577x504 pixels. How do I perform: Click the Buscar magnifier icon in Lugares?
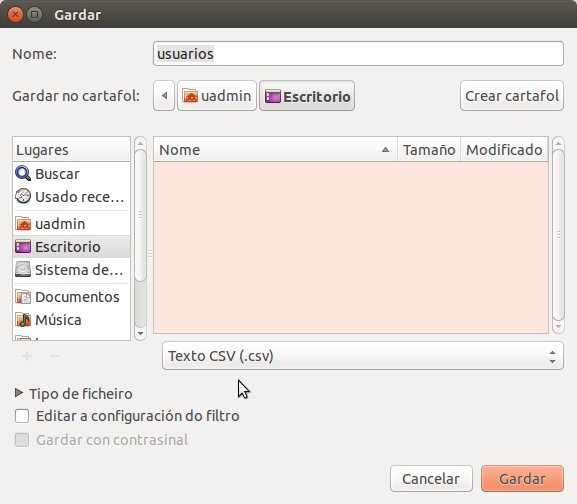pyautogui.click(x=23, y=174)
